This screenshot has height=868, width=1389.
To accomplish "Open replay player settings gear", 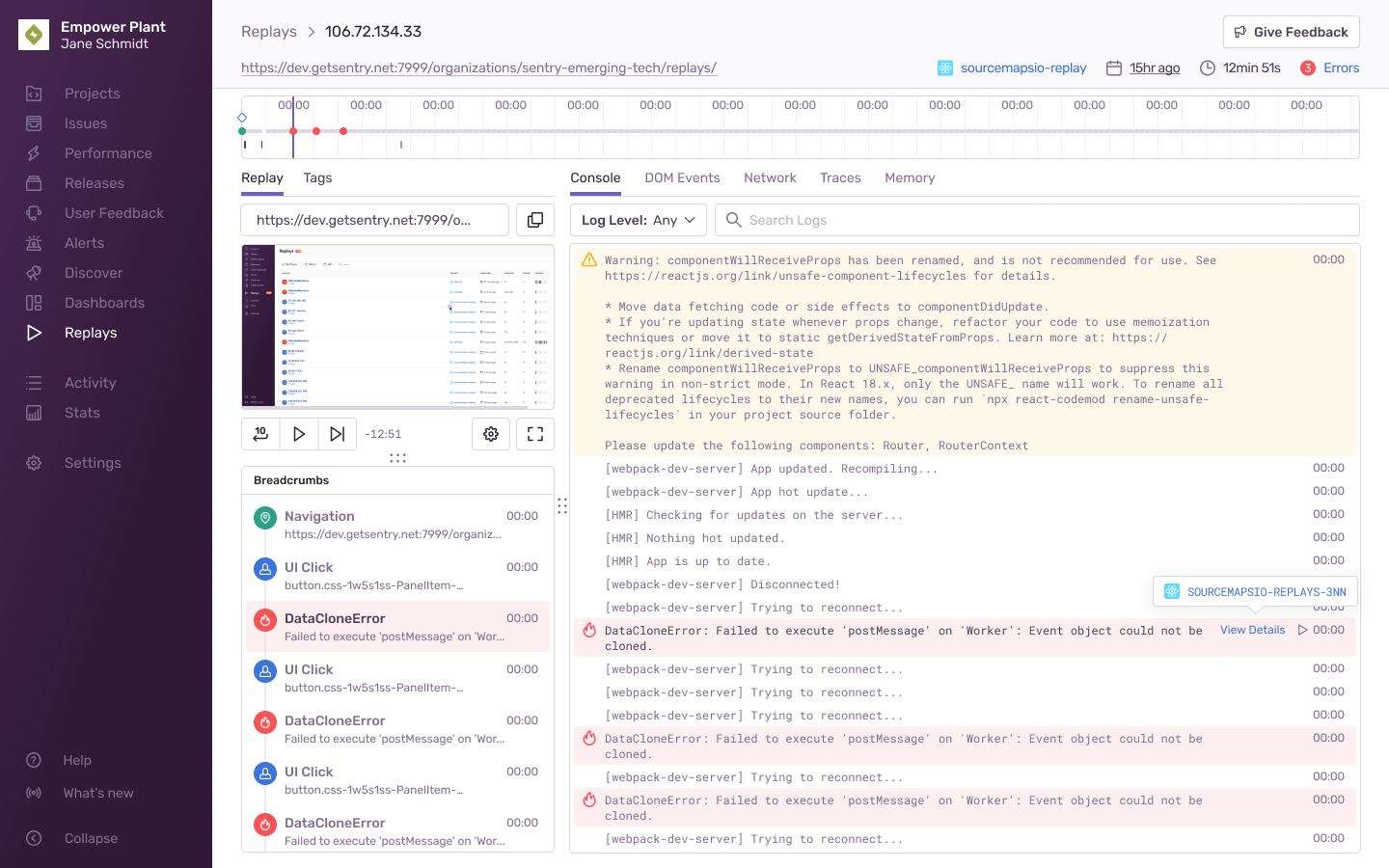I will click(x=491, y=434).
